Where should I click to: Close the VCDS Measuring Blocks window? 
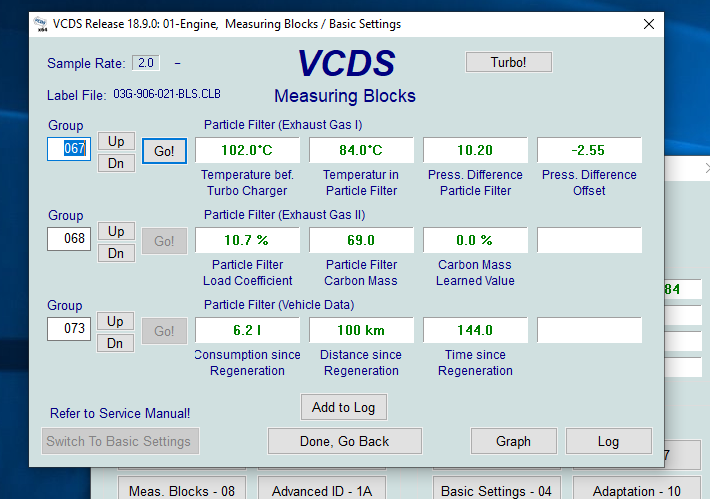[649, 24]
